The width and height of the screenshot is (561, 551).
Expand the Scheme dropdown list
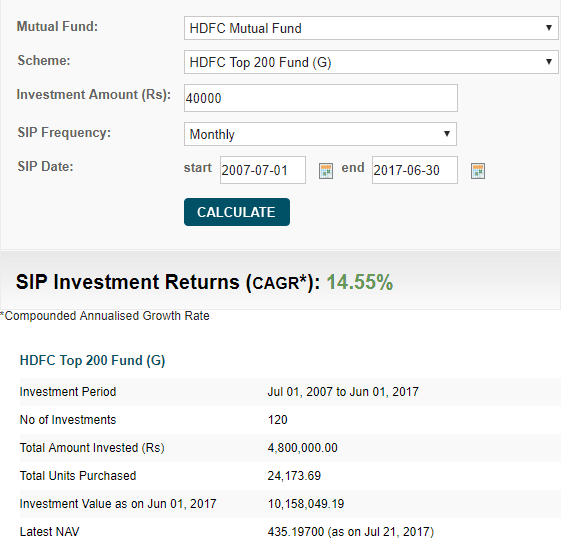pyautogui.click(x=371, y=62)
